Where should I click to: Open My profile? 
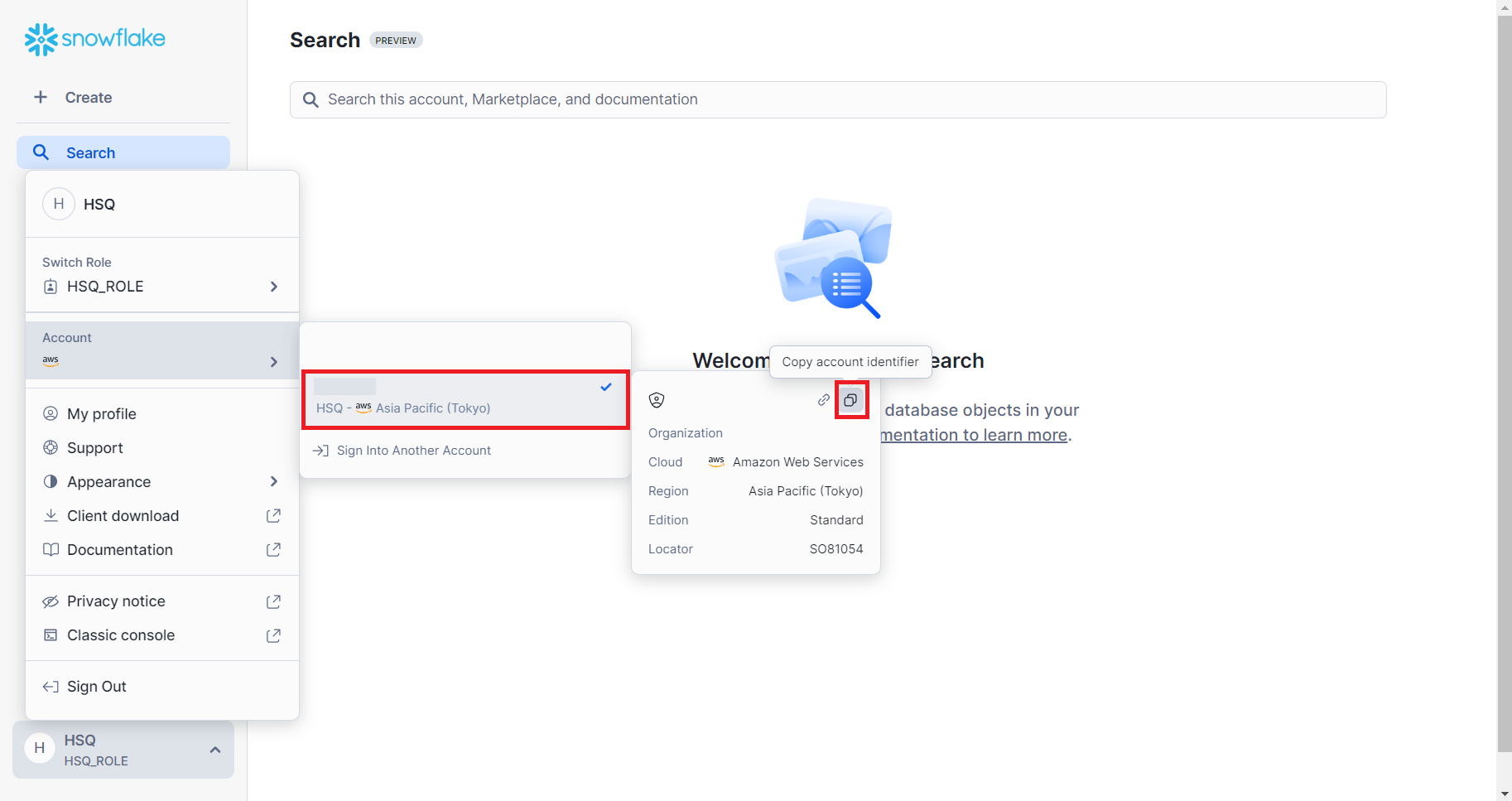click(x=102, y=414)
